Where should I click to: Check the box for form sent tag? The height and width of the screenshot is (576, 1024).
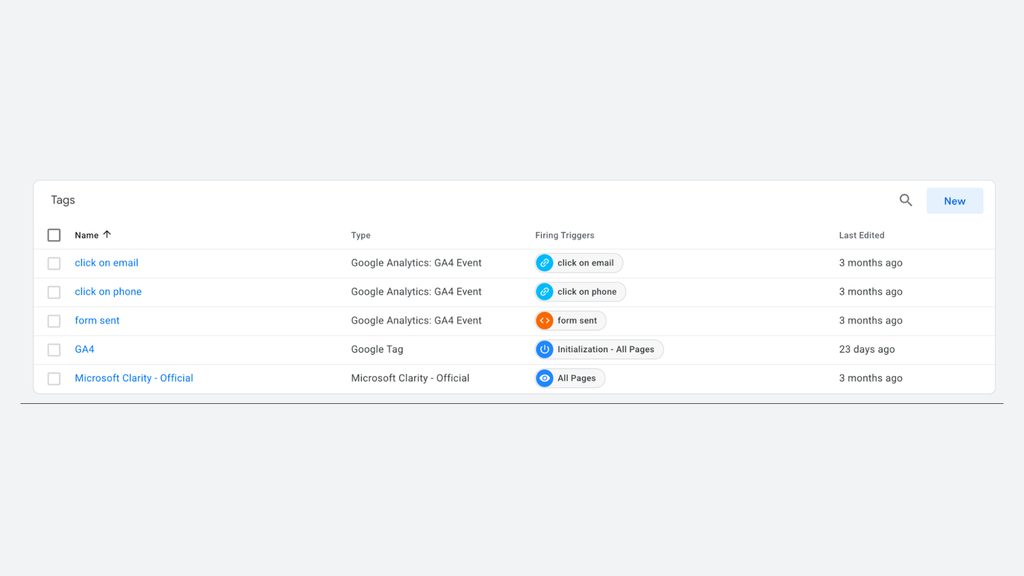pyautogui.click(x=54, y=321)
